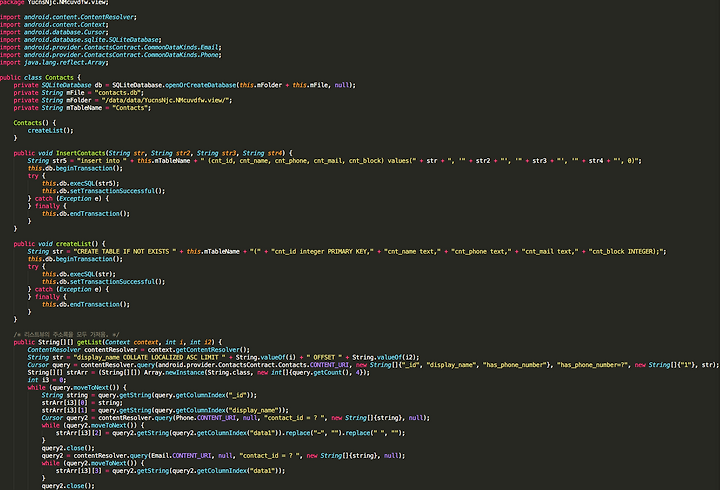Click the createList(); call inside the constructor
The height and width of the screenshot is (490, 720).
tap(51, 130)
